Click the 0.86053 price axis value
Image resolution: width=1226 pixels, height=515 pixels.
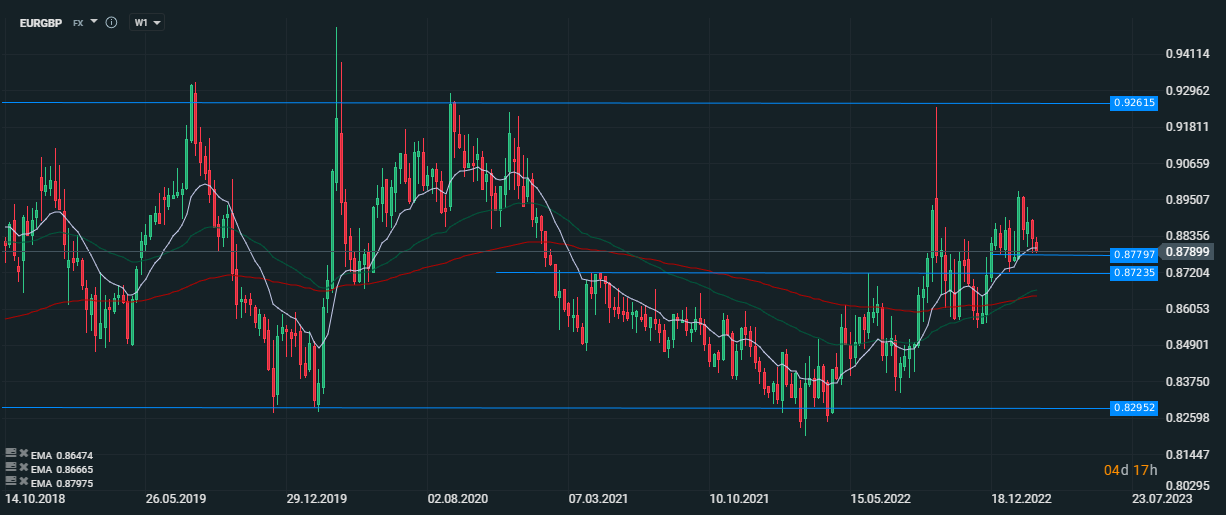[1188, 309]
